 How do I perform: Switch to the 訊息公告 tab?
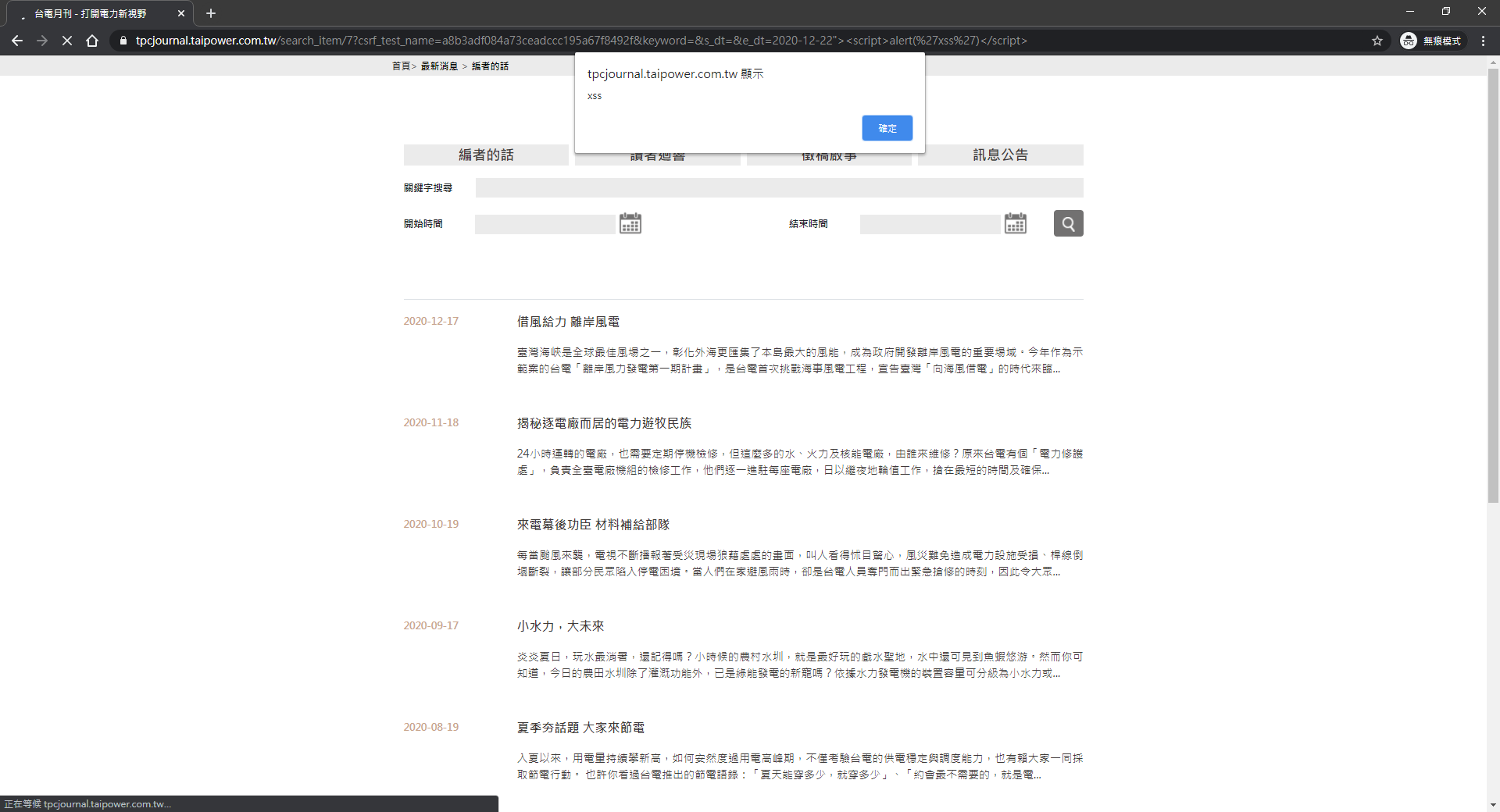pos(1001,155)
